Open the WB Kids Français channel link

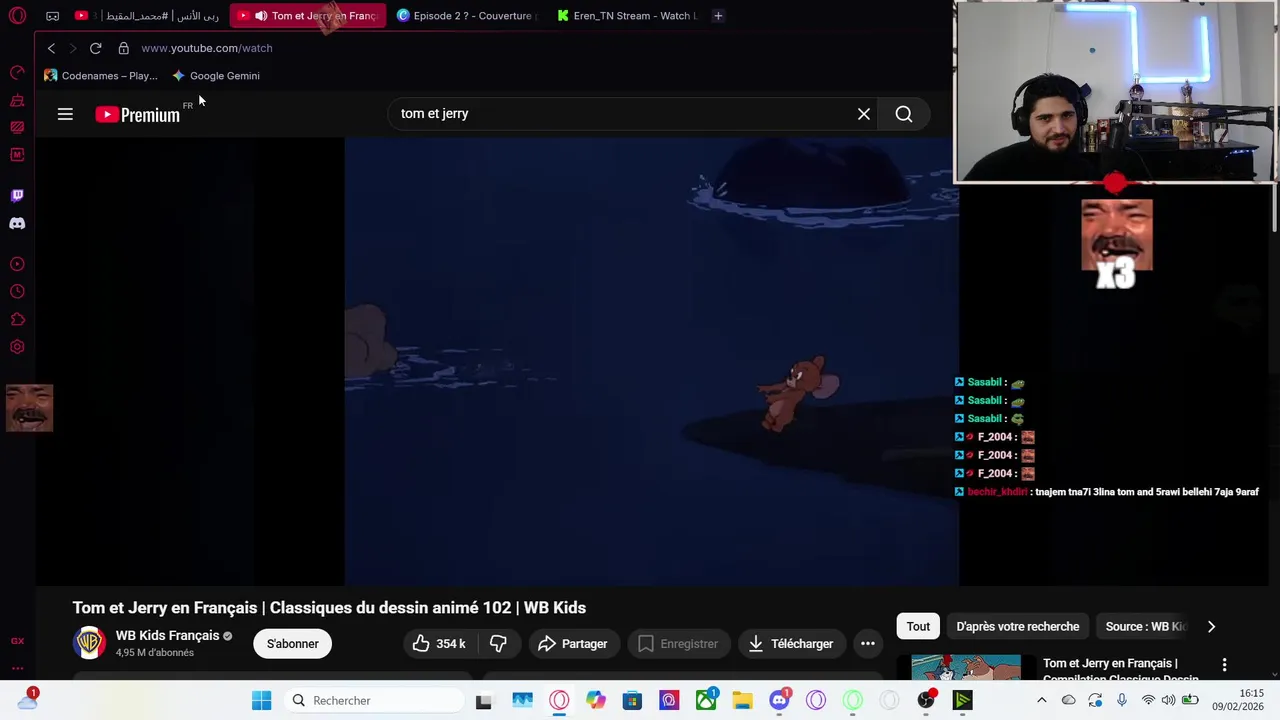pyautogui.click(x=167, y=636)
